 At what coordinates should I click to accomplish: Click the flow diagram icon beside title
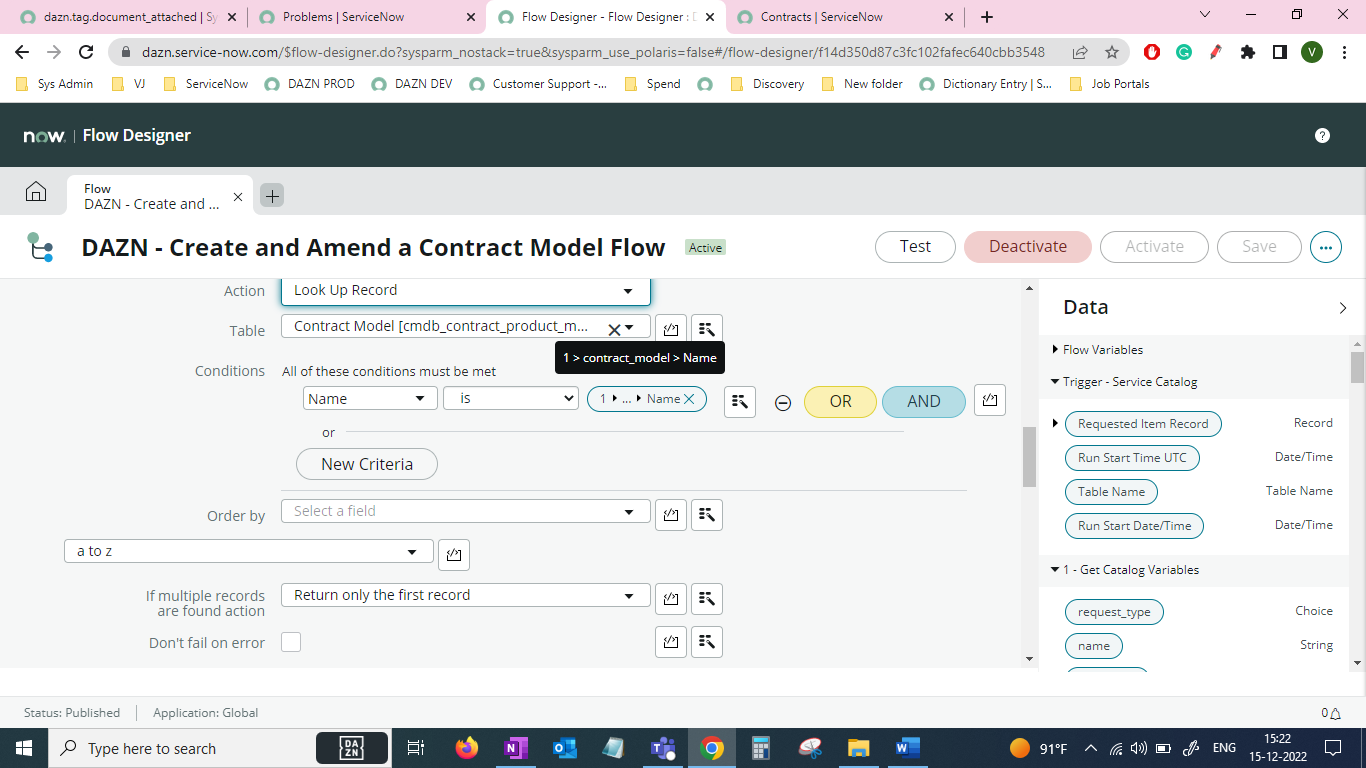tap(40, 247)
